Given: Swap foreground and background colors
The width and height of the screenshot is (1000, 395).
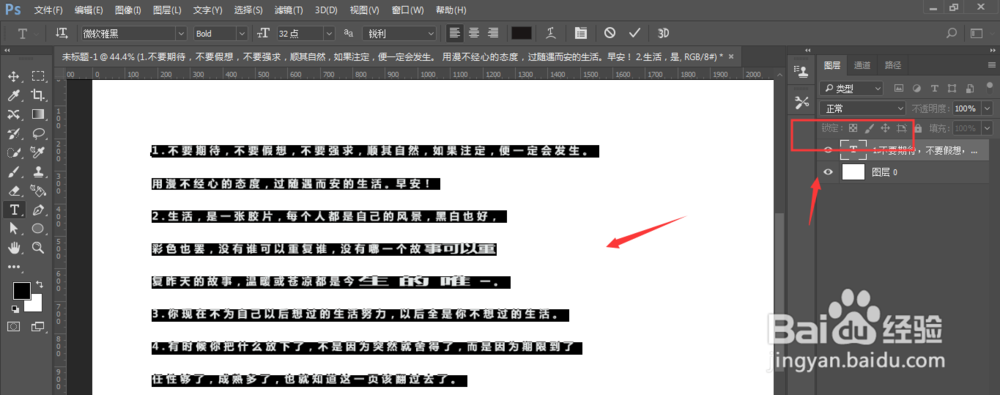Looking at the screenshot, I should coord(40,284).
